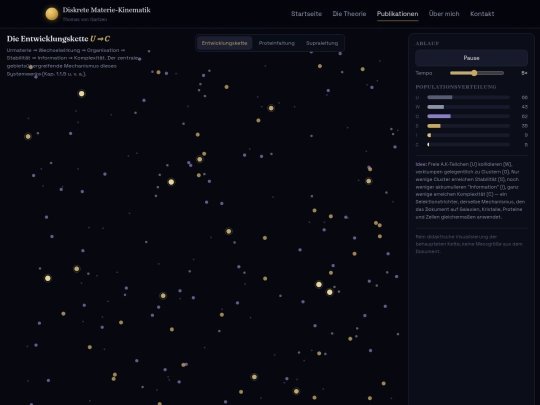Click the 'POPULATIONSVERTEILUNG' section label
The height and width of the screenshot is (405, 540).
456,87
